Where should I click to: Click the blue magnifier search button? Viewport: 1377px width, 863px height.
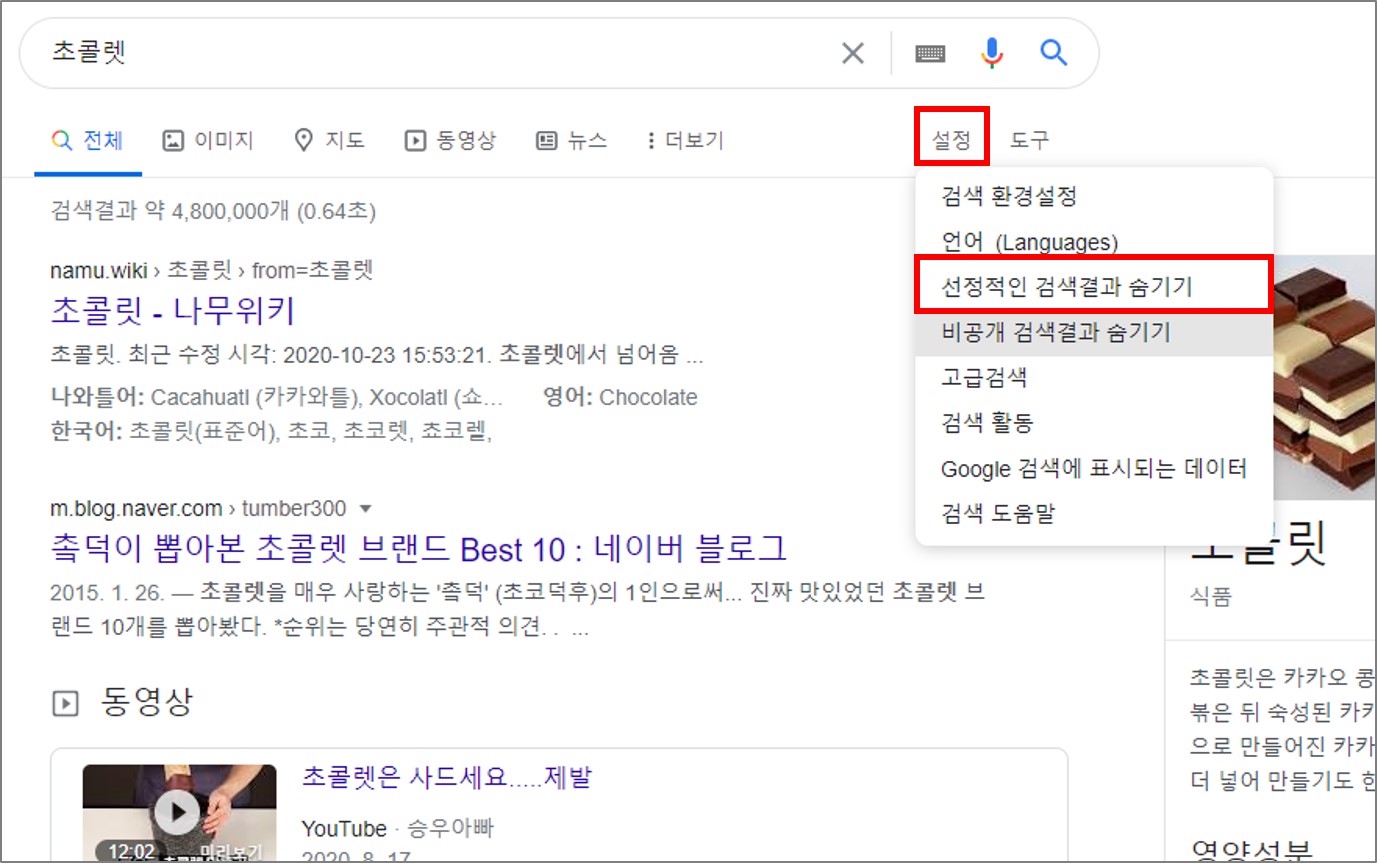(1054, 53)
